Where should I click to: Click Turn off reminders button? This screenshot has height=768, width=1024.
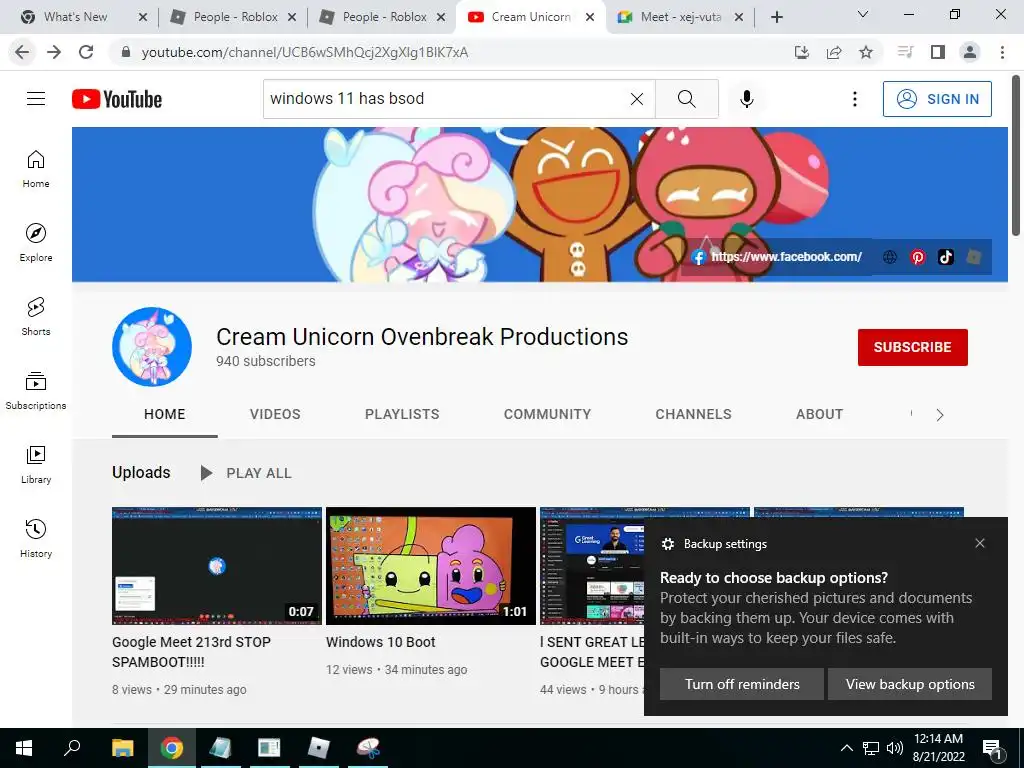[x=741, y=684]
